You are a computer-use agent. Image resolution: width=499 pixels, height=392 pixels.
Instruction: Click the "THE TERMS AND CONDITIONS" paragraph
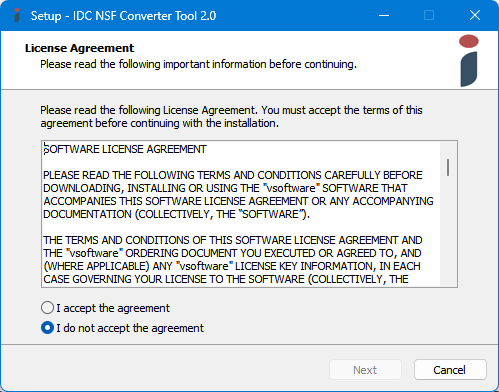(233, 260)
